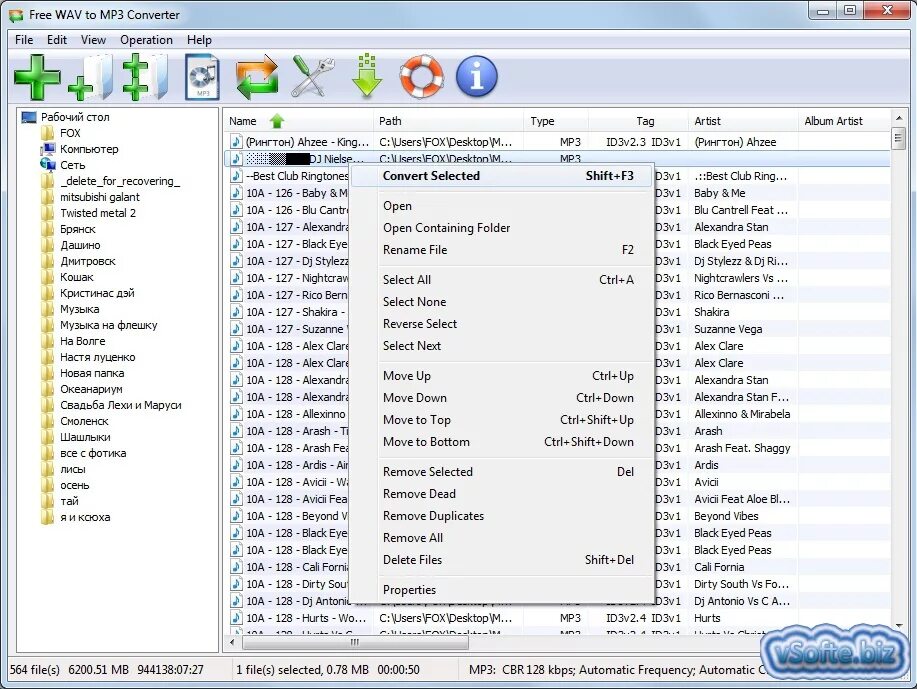917x689 pixels.
Task: Choose Select All in context menu
Action: (502, 280)
